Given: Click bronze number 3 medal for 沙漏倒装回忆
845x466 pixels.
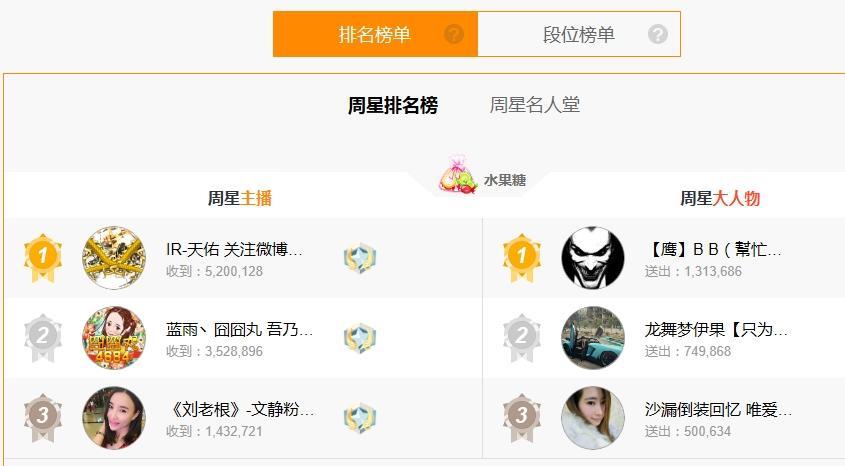Looking at the screenshot, I should click(521, 418).
